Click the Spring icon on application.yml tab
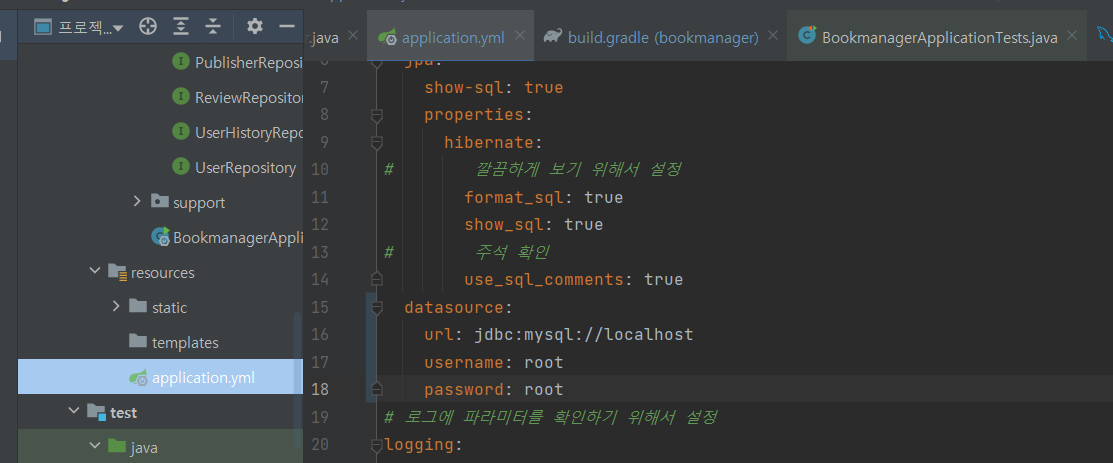This screenshot has height=463, width=1113. pos(387,38)
